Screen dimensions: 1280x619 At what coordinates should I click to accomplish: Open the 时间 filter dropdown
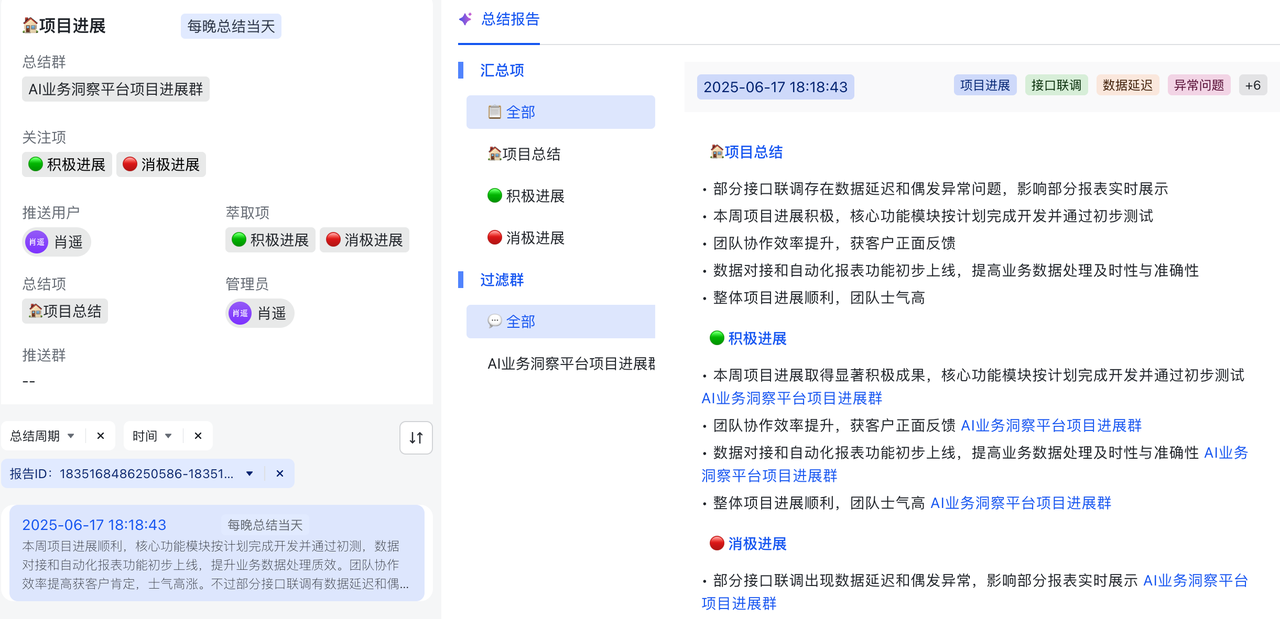[x=152, y=436]
